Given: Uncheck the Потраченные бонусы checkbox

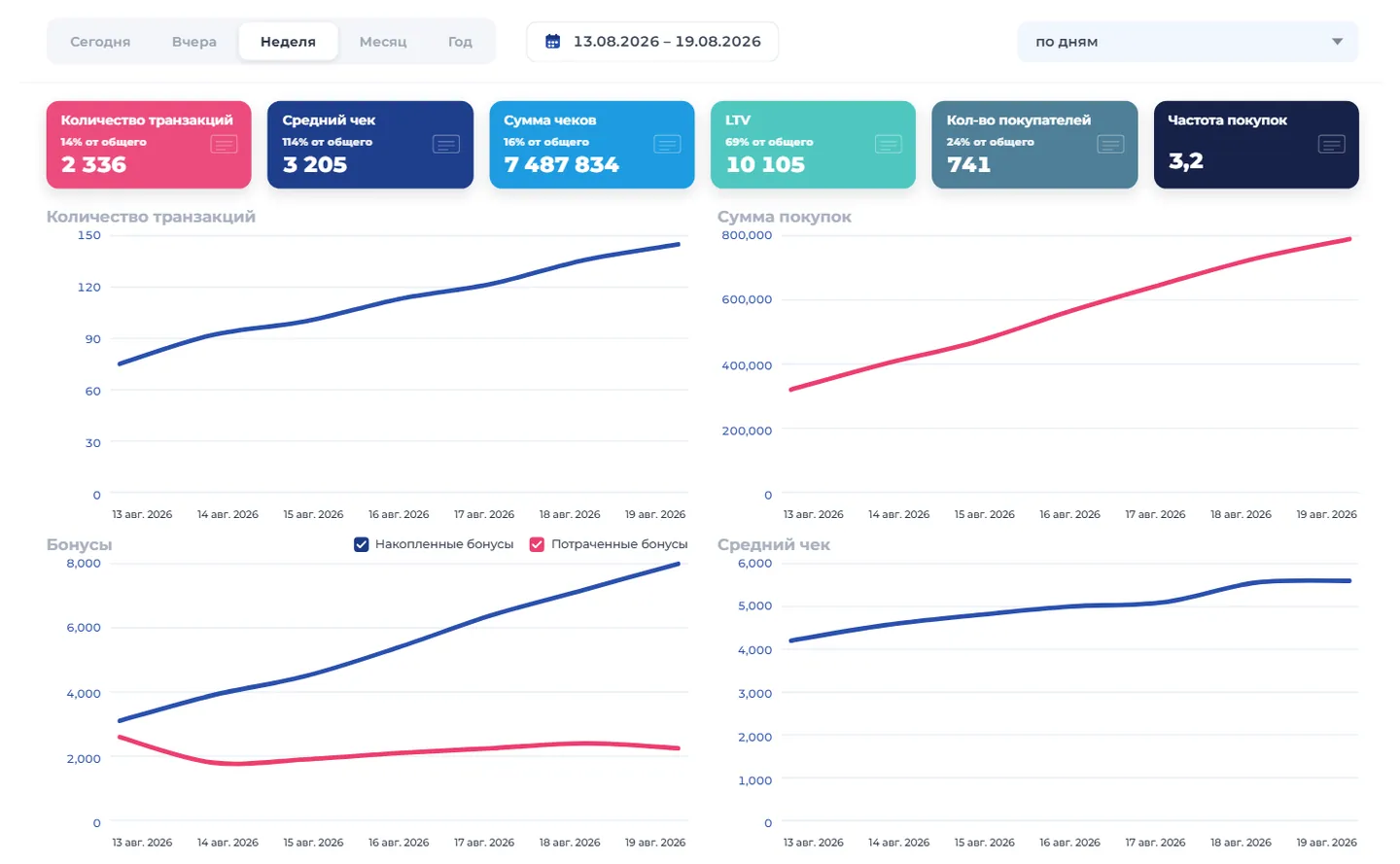Looking at the screenshot, I should click(537, 544).
